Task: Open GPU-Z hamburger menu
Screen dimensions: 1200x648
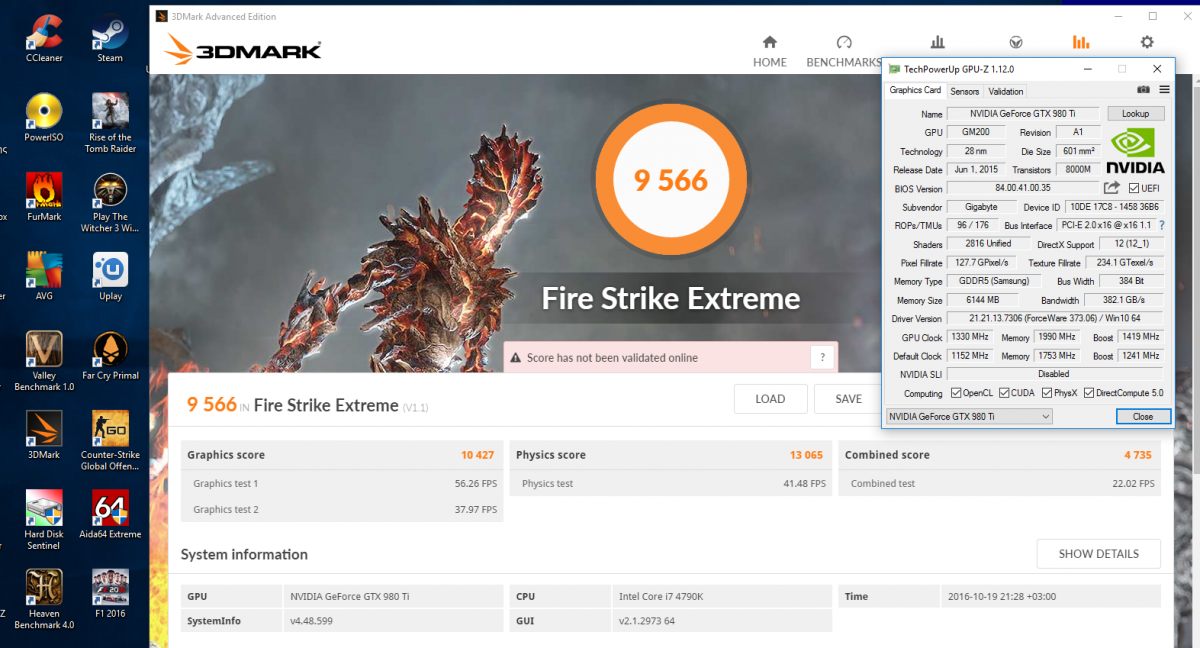Action: pyautogui.click(x=1164, y=90)
